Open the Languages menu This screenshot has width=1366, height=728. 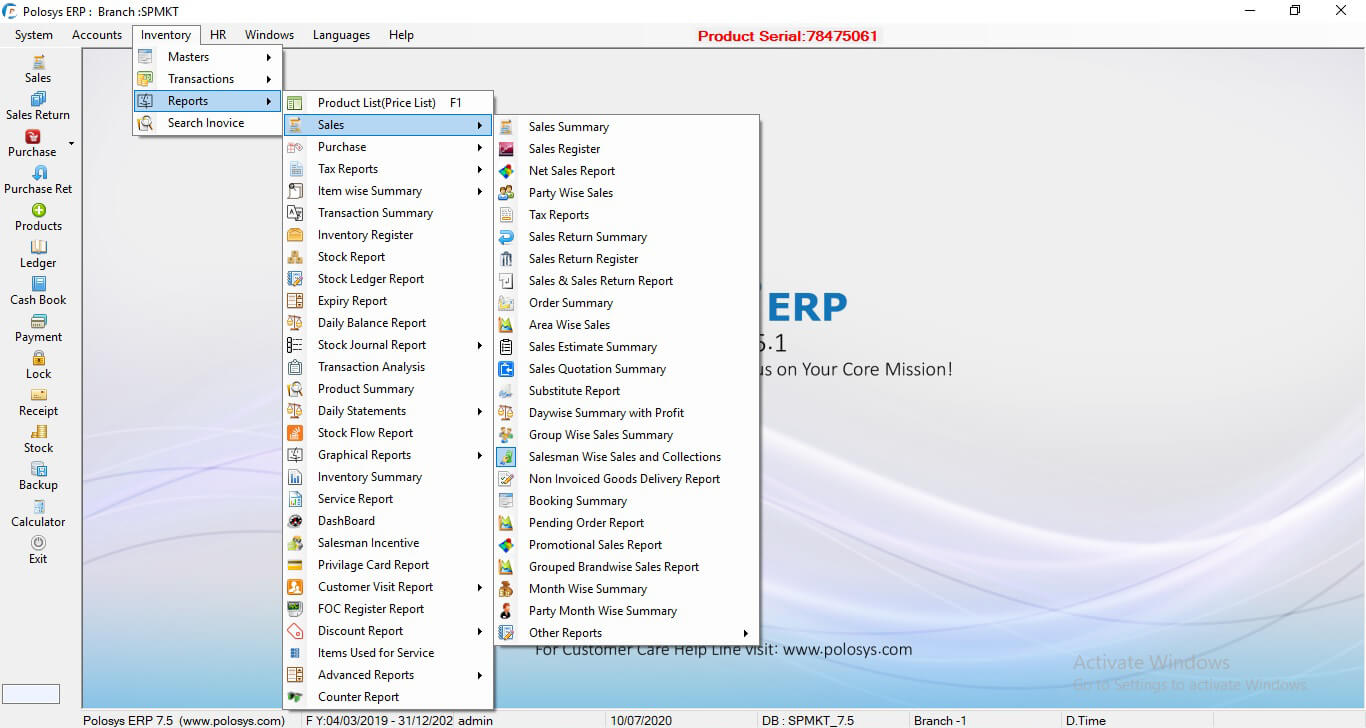341,35
